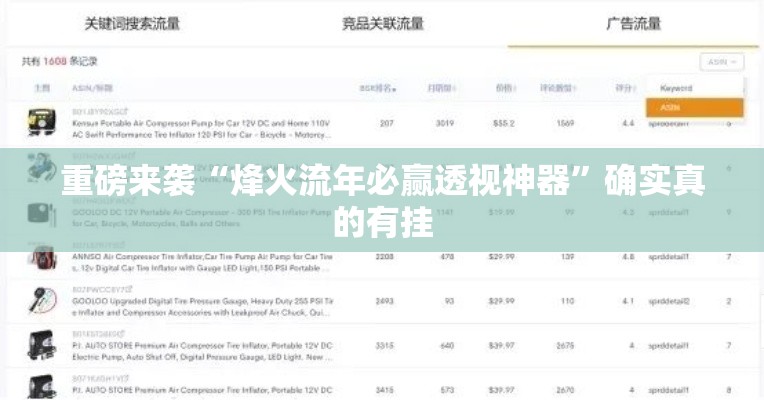The width and height of the screenshot is (764, 400).
Task: Switch to the 竞品关联流量 tab
Action: coord(382,23)
